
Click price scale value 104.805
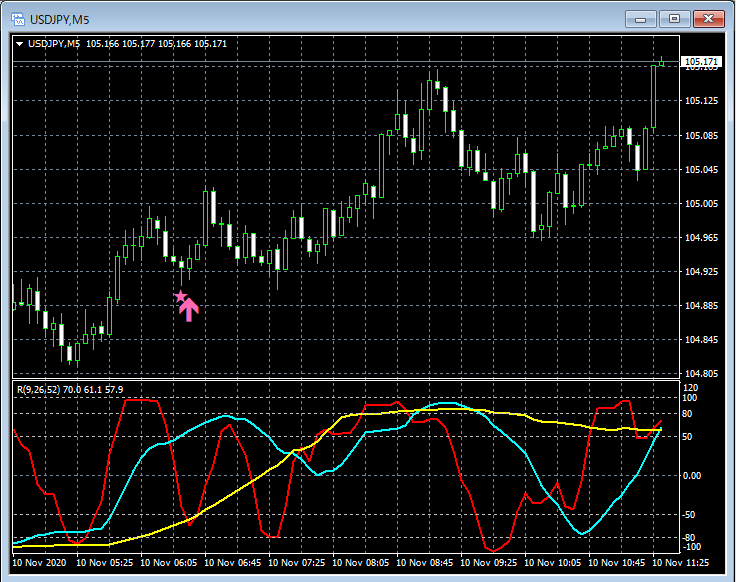[701, 374]
